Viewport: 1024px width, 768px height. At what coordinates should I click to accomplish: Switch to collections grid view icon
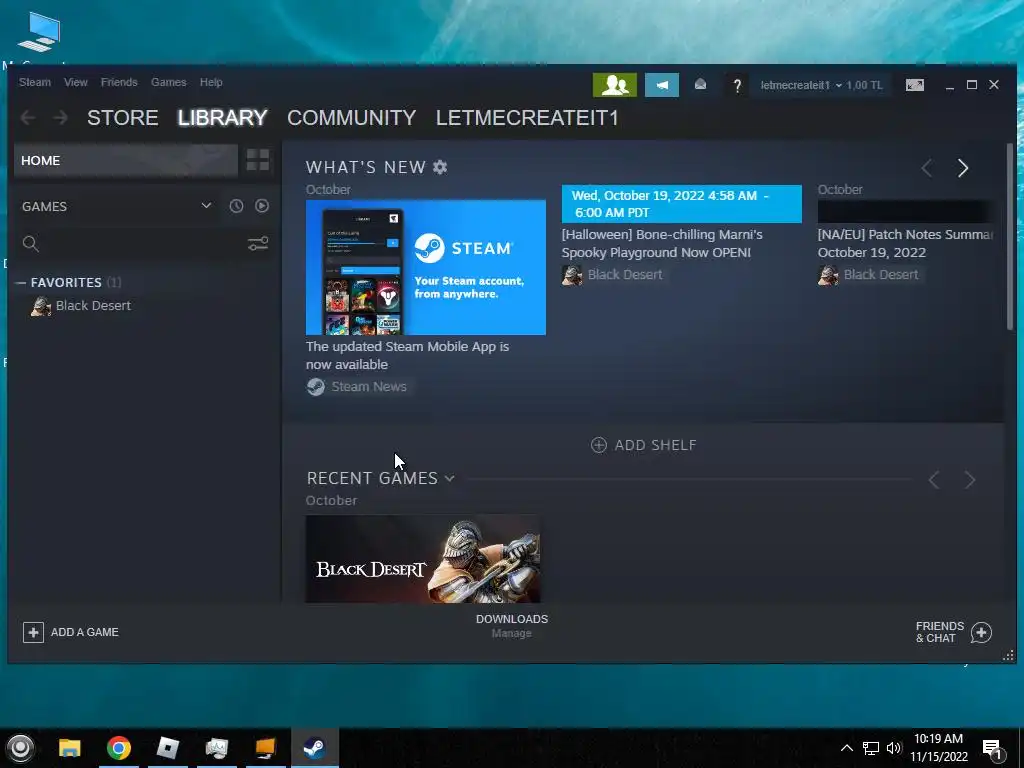[257, 160]
